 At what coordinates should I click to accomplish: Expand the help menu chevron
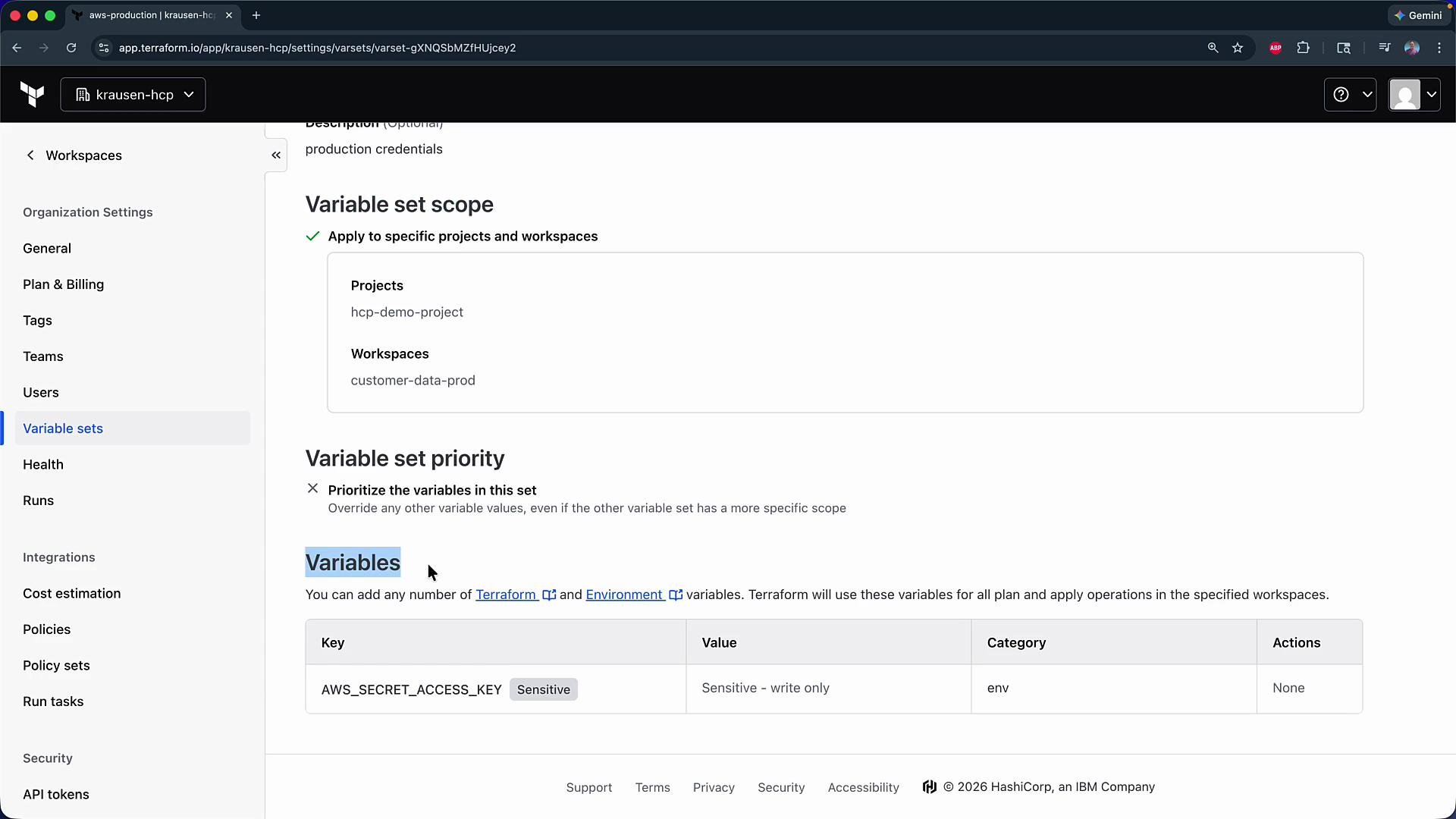[1367, 95]
